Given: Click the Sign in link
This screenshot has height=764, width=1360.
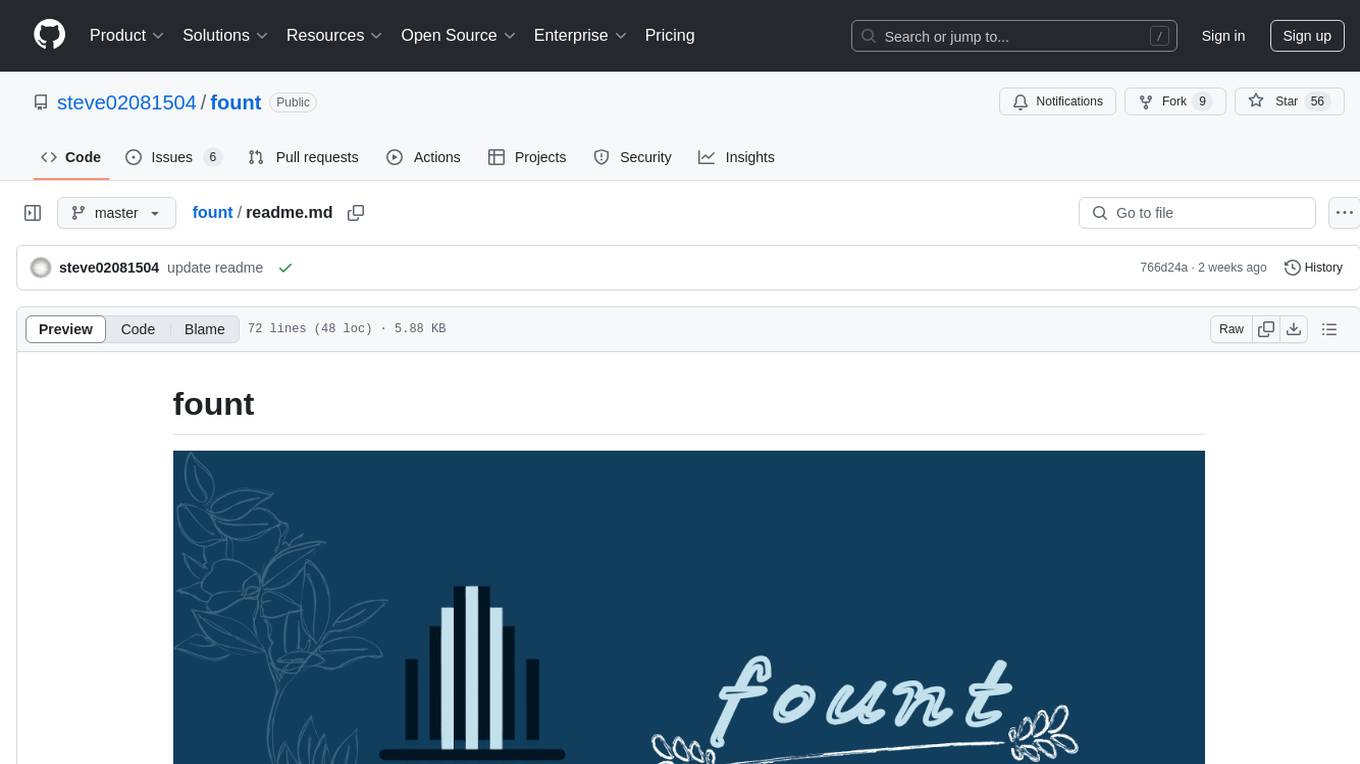Looking at the screenshot, I should pyautogui.click(x=1223, y=36).
